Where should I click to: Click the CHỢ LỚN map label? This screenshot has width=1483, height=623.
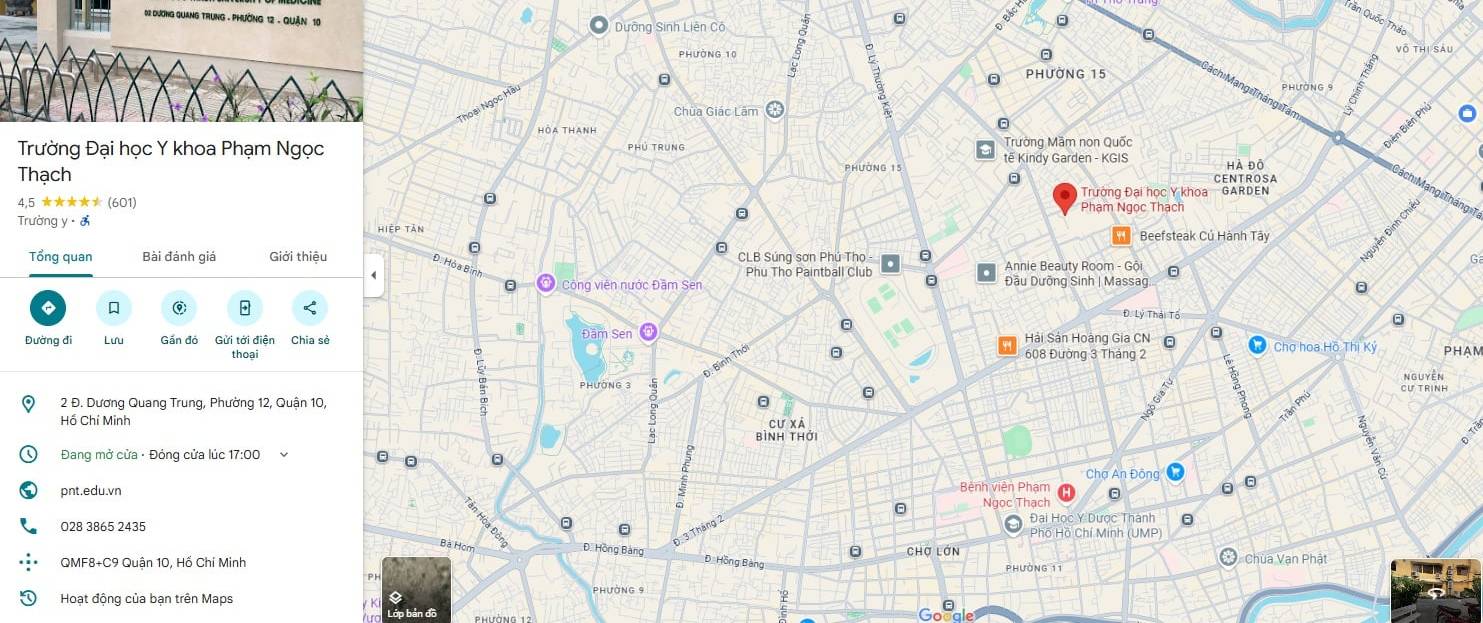933,551
